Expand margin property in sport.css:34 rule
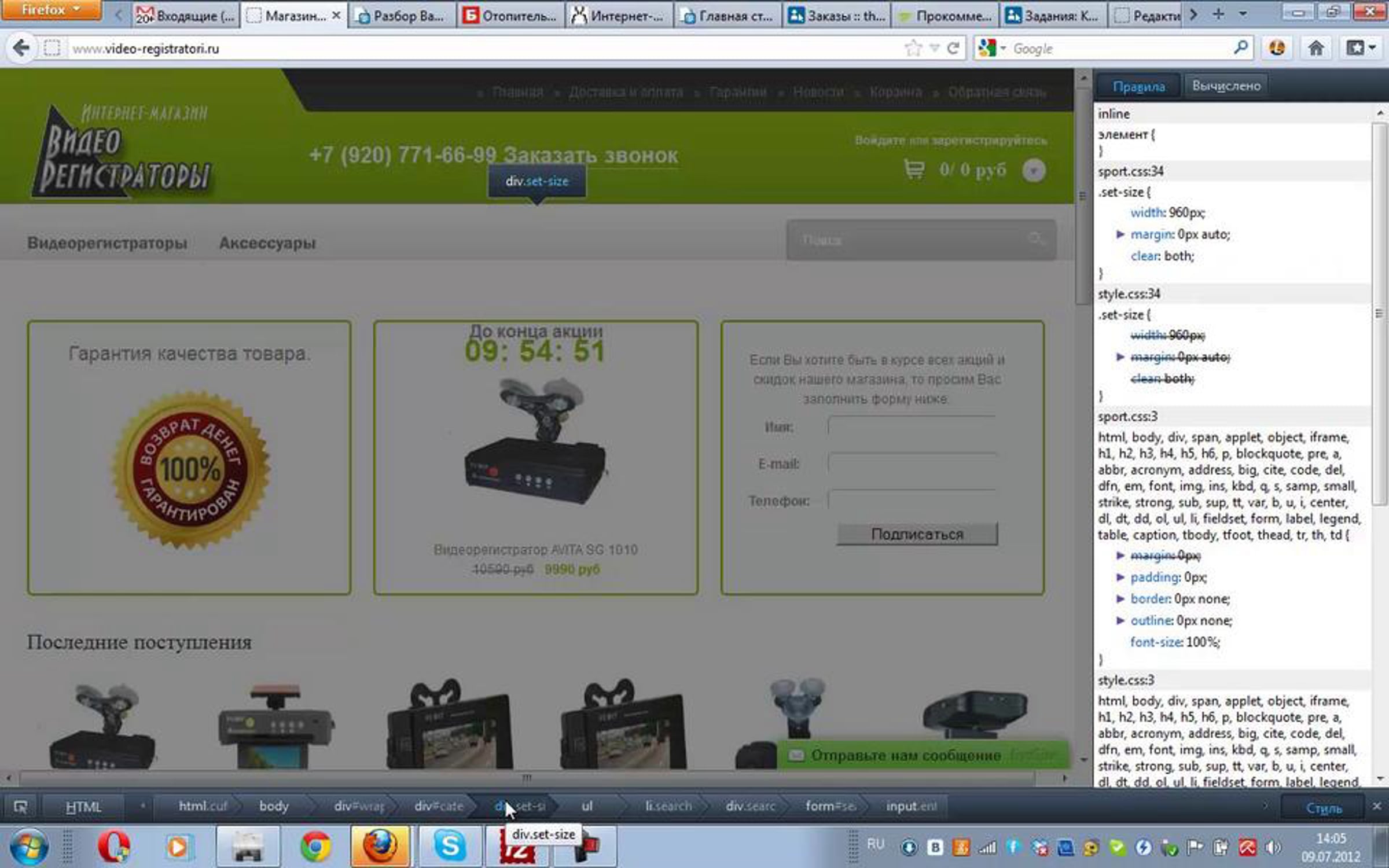 pyautogui.click(x=1120, y=234)
